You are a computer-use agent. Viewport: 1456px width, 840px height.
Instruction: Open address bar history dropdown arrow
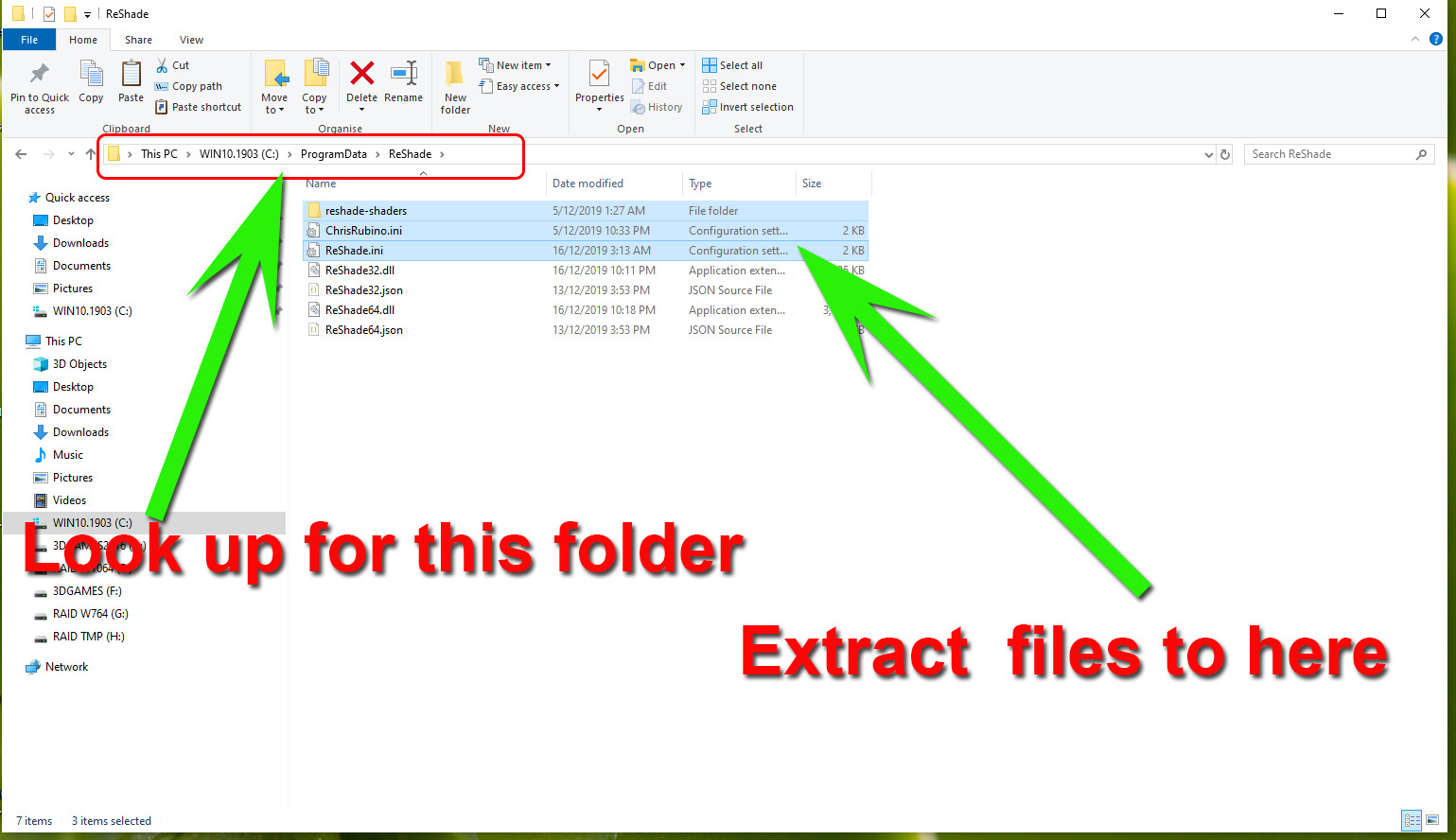[x=1208, y=154]
